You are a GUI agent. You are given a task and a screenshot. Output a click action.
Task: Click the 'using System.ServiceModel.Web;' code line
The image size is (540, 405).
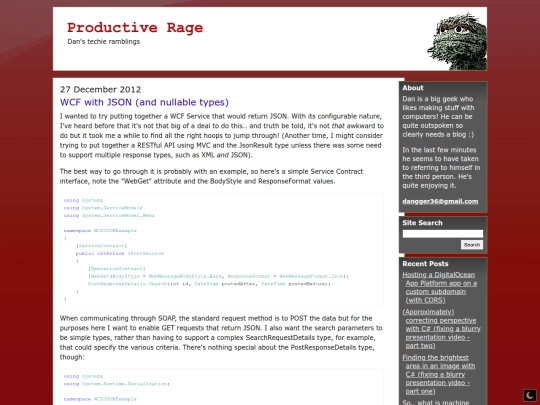coord(109,216)
